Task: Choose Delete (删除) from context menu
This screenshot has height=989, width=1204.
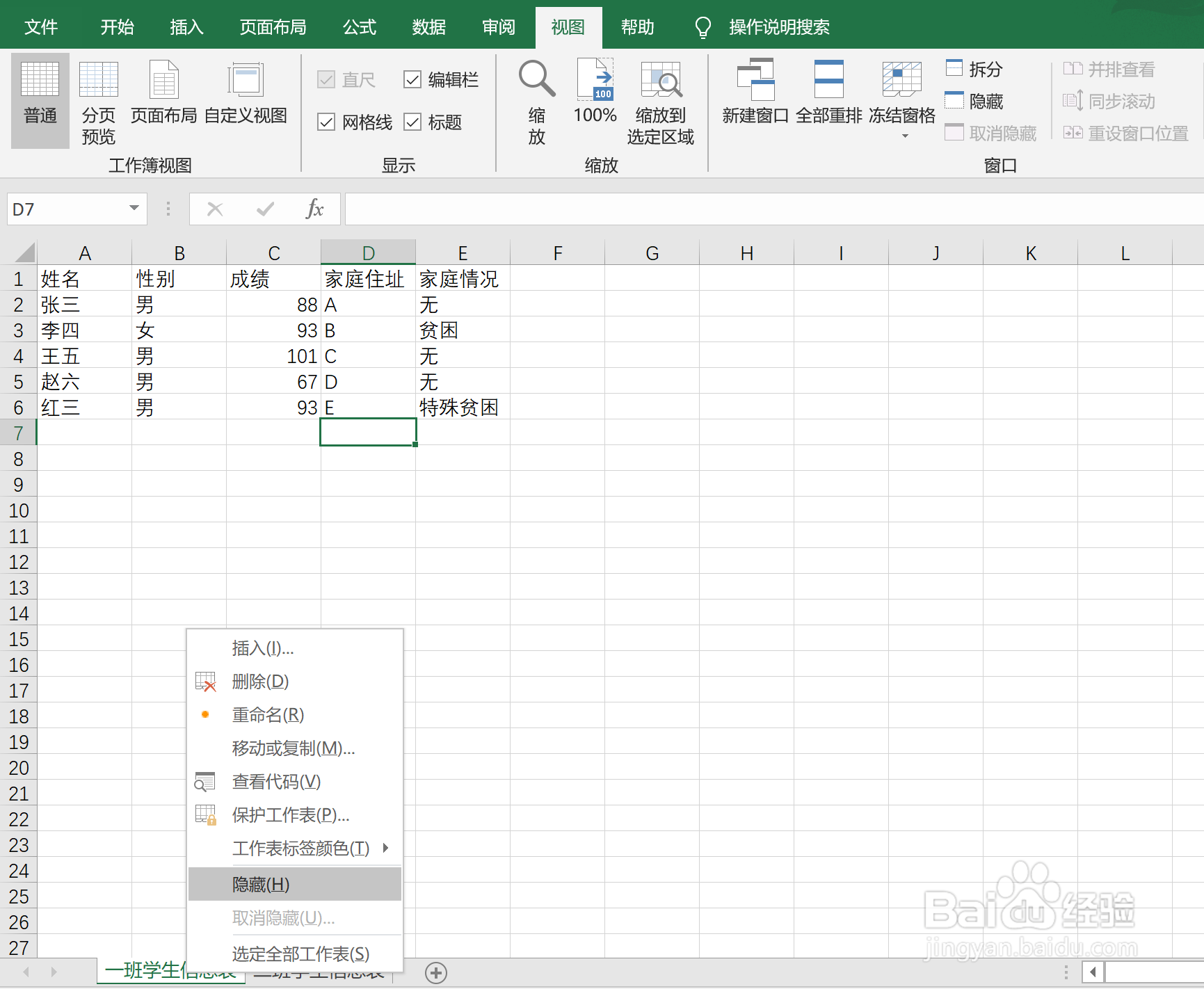Action: coord(295,681)
